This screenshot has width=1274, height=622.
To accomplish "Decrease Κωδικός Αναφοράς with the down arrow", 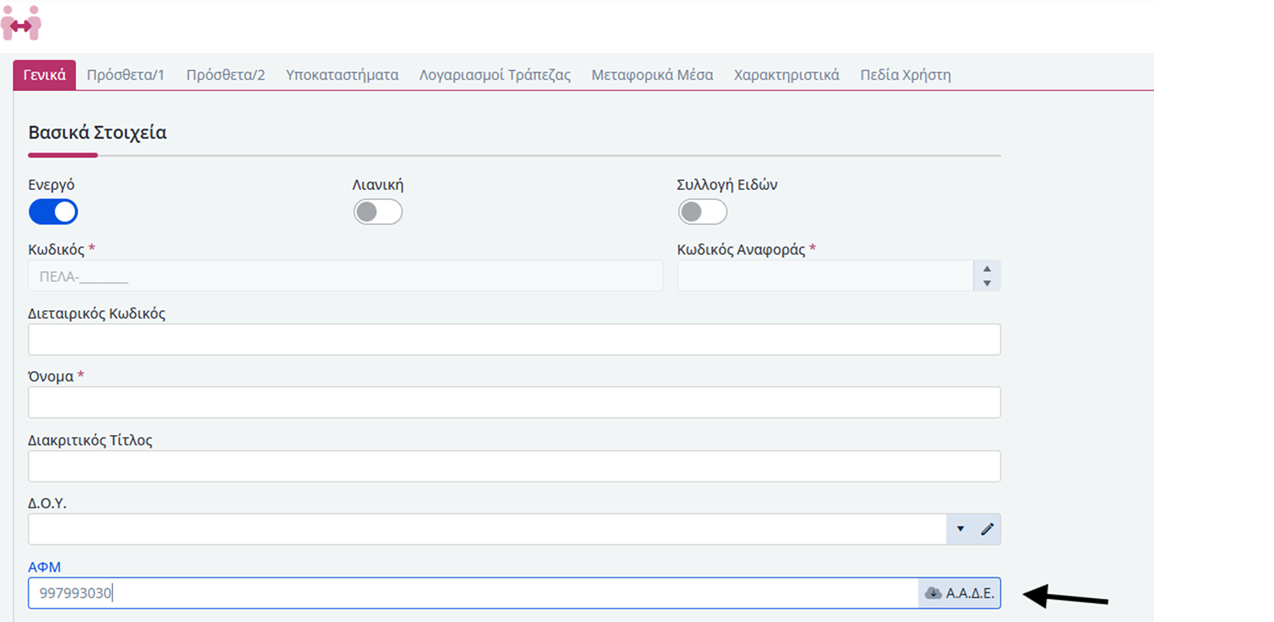I will point(987,283).
